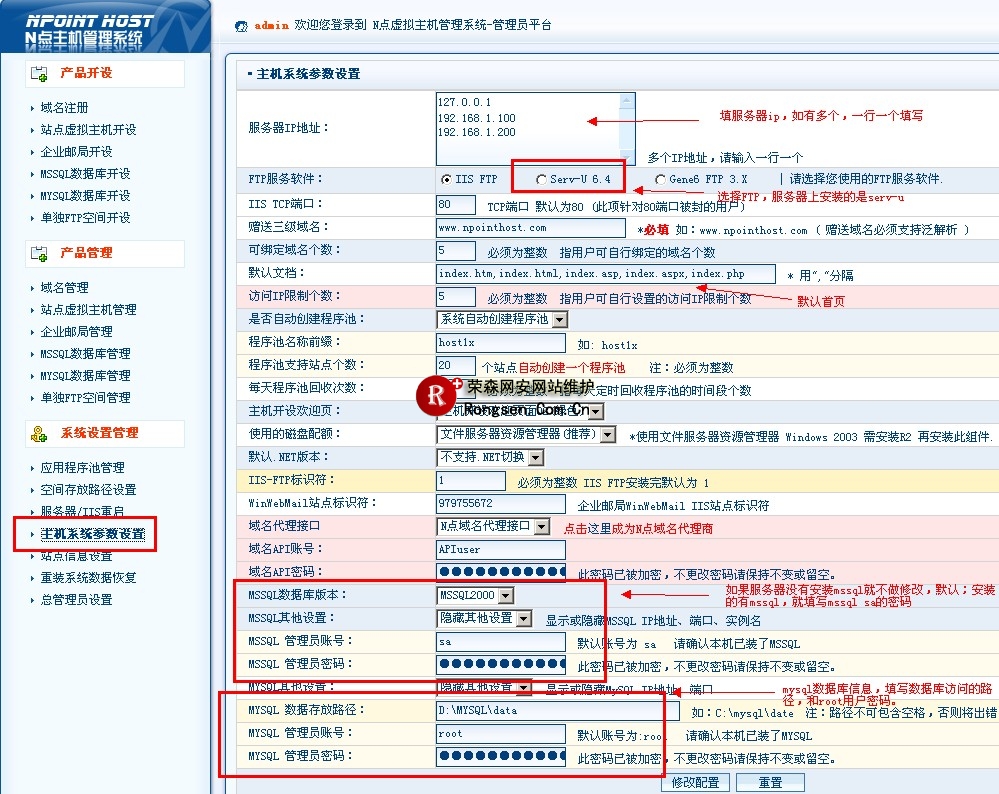
Task: Focus the 默认文档 text field
Action: tap(605, 274)
